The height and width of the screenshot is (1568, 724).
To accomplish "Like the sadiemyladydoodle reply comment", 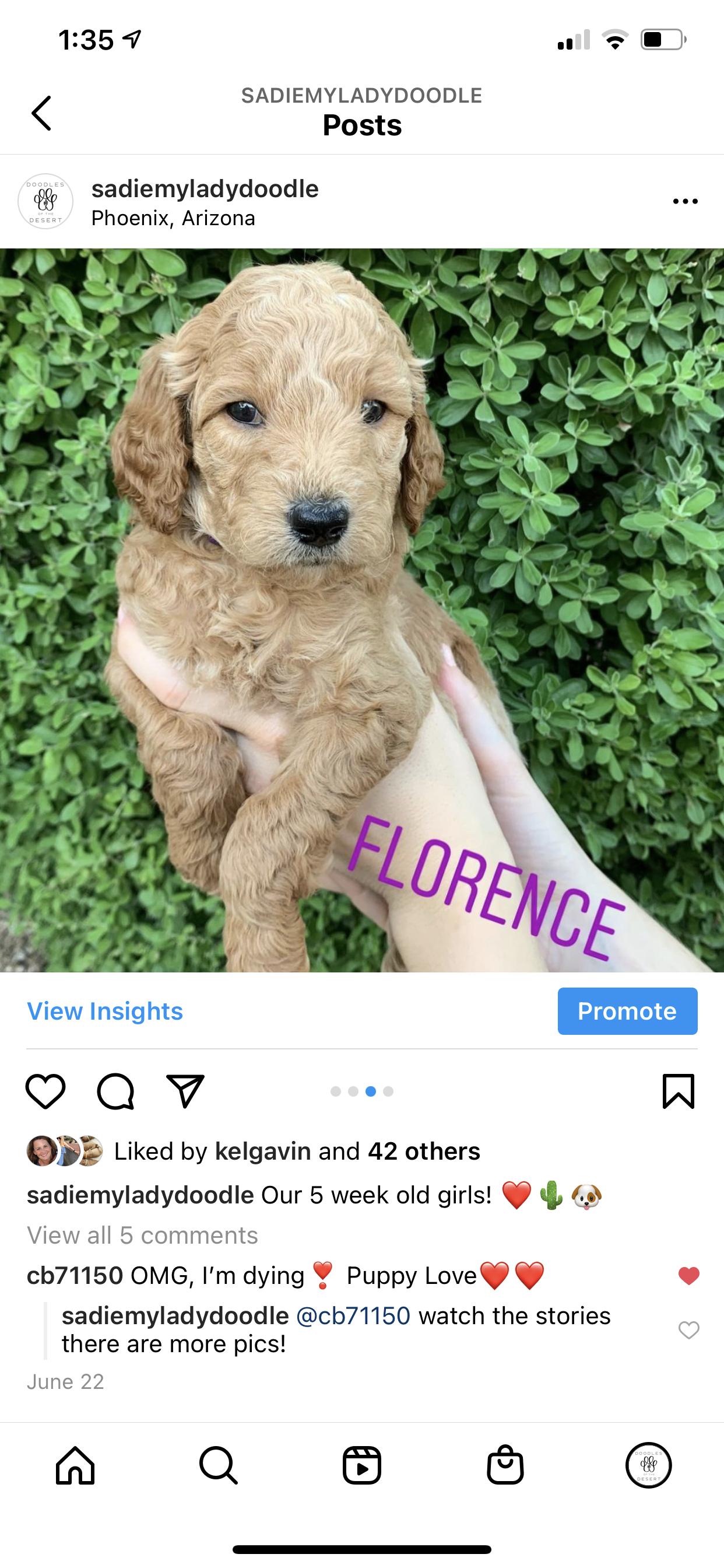I will (x=688, y=1330).
